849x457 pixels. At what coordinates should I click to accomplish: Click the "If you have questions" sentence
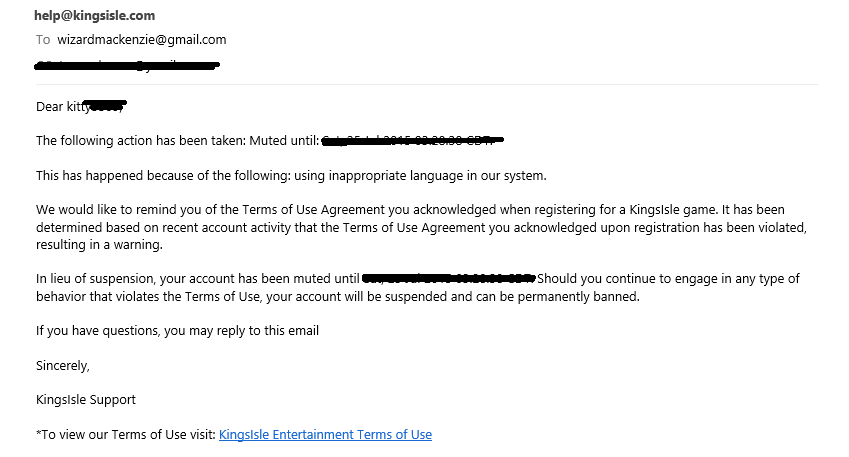click(177, 331)
